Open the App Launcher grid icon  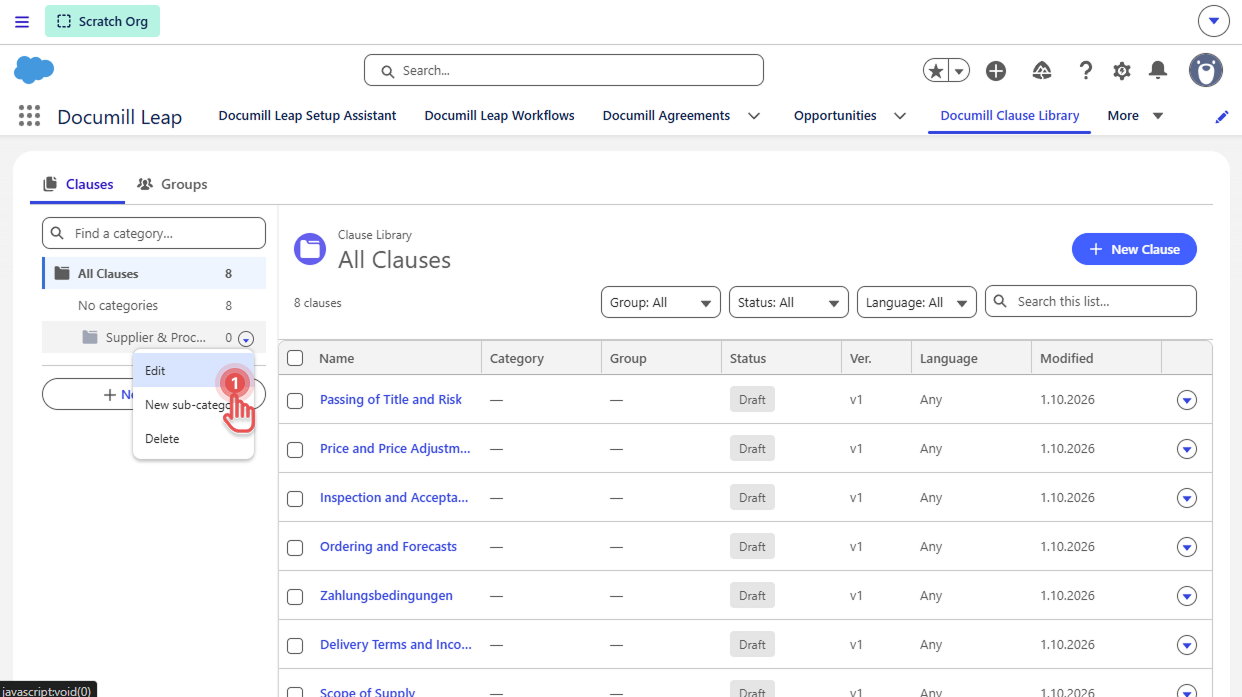(x=30, y=116)
